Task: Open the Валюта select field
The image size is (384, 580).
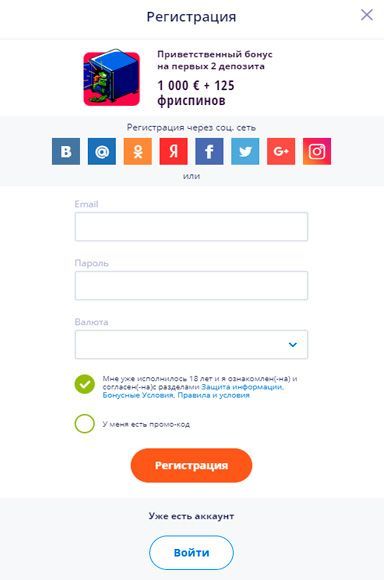Action: tap(191, 344)
